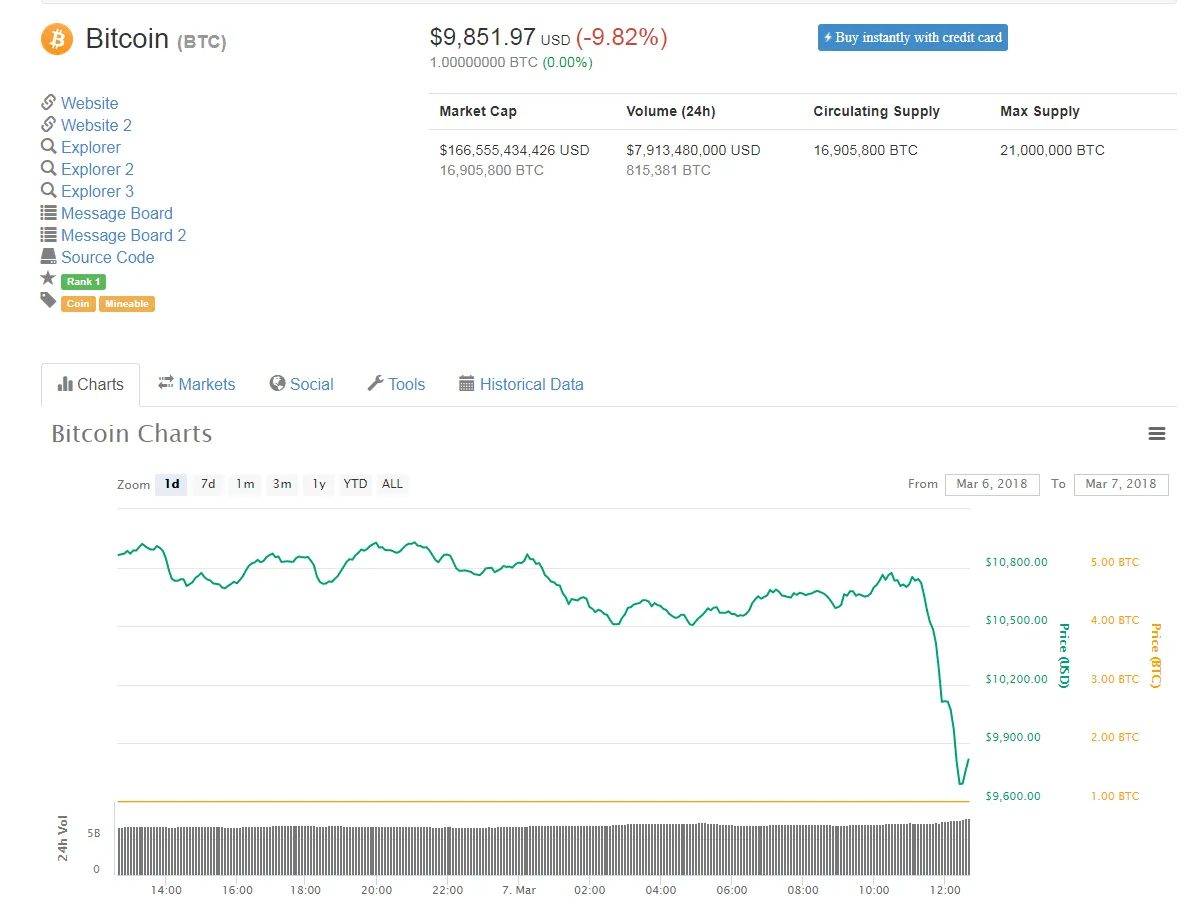Click the max supply 21,000,000 BTC
Screen dimensions: 1198x917
(1052, 150)
